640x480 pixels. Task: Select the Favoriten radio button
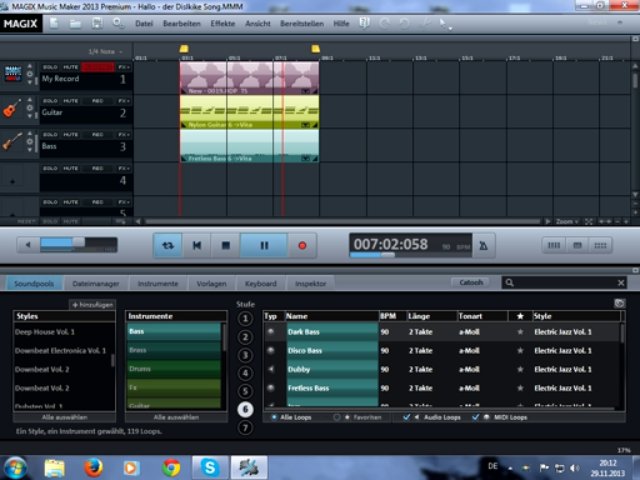(337, 417)
